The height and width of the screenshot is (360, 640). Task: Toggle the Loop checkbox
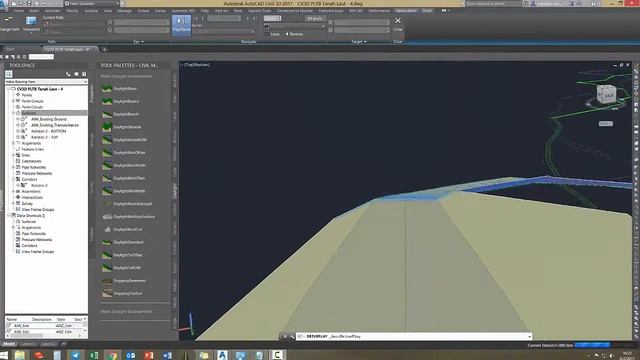(x=267, y=34)
